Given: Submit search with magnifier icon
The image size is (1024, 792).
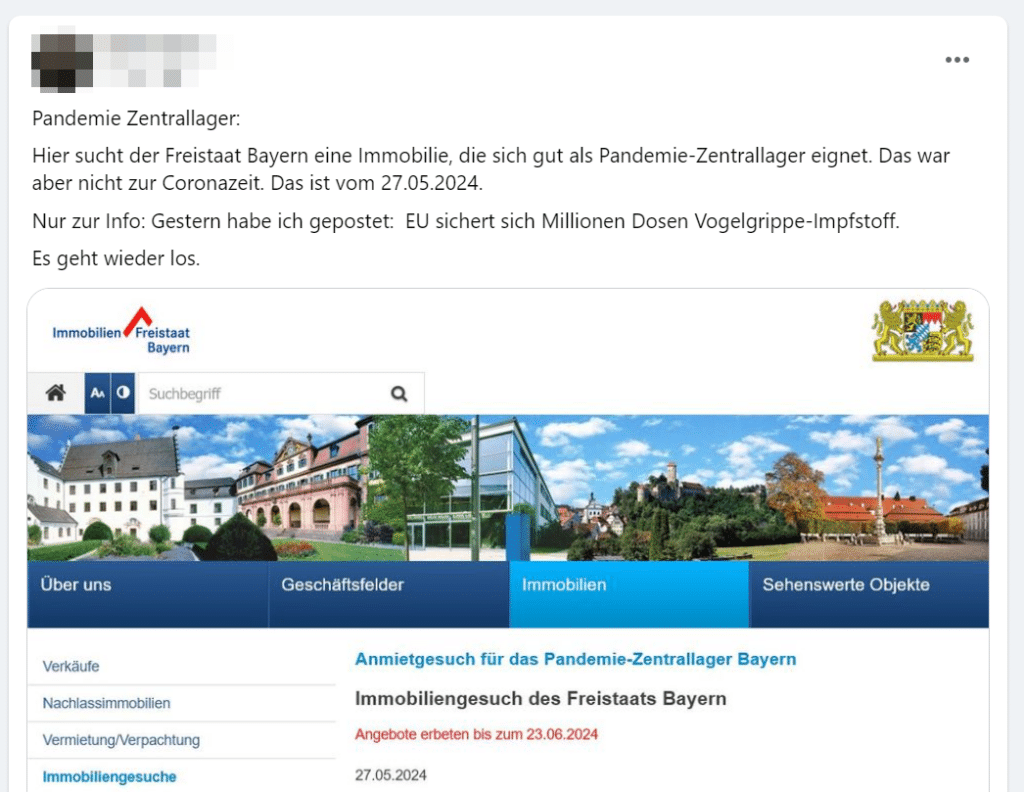Looking at the screenshot, I should (399, 394).
